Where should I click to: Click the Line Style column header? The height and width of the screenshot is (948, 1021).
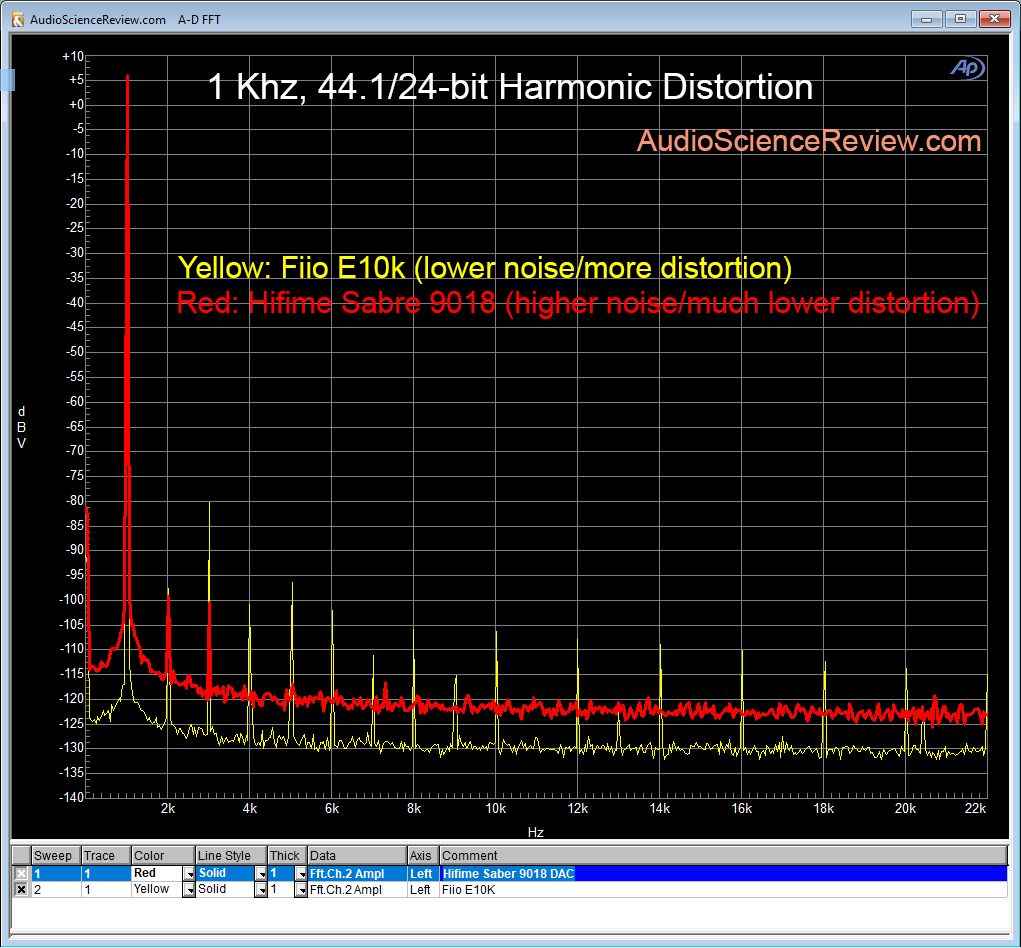point(232,856)
